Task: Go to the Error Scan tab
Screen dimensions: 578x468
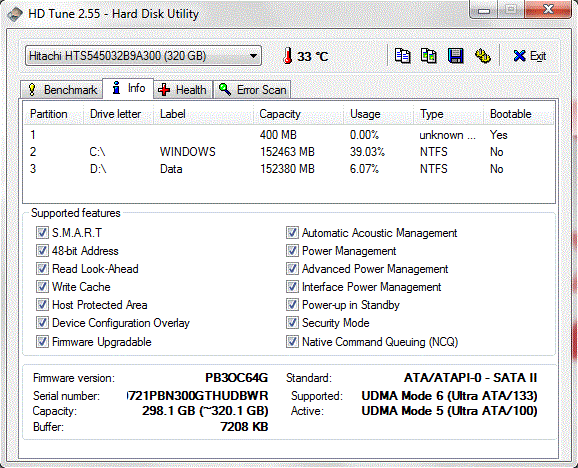Action: (x=252, y=90)
